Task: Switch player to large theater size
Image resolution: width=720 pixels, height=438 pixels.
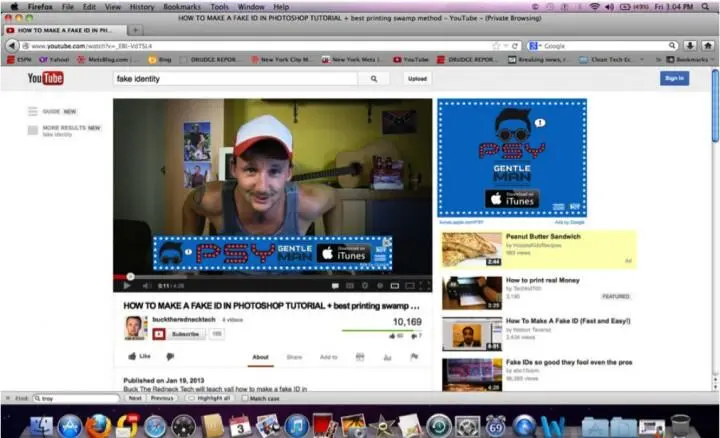Action: 410,286
